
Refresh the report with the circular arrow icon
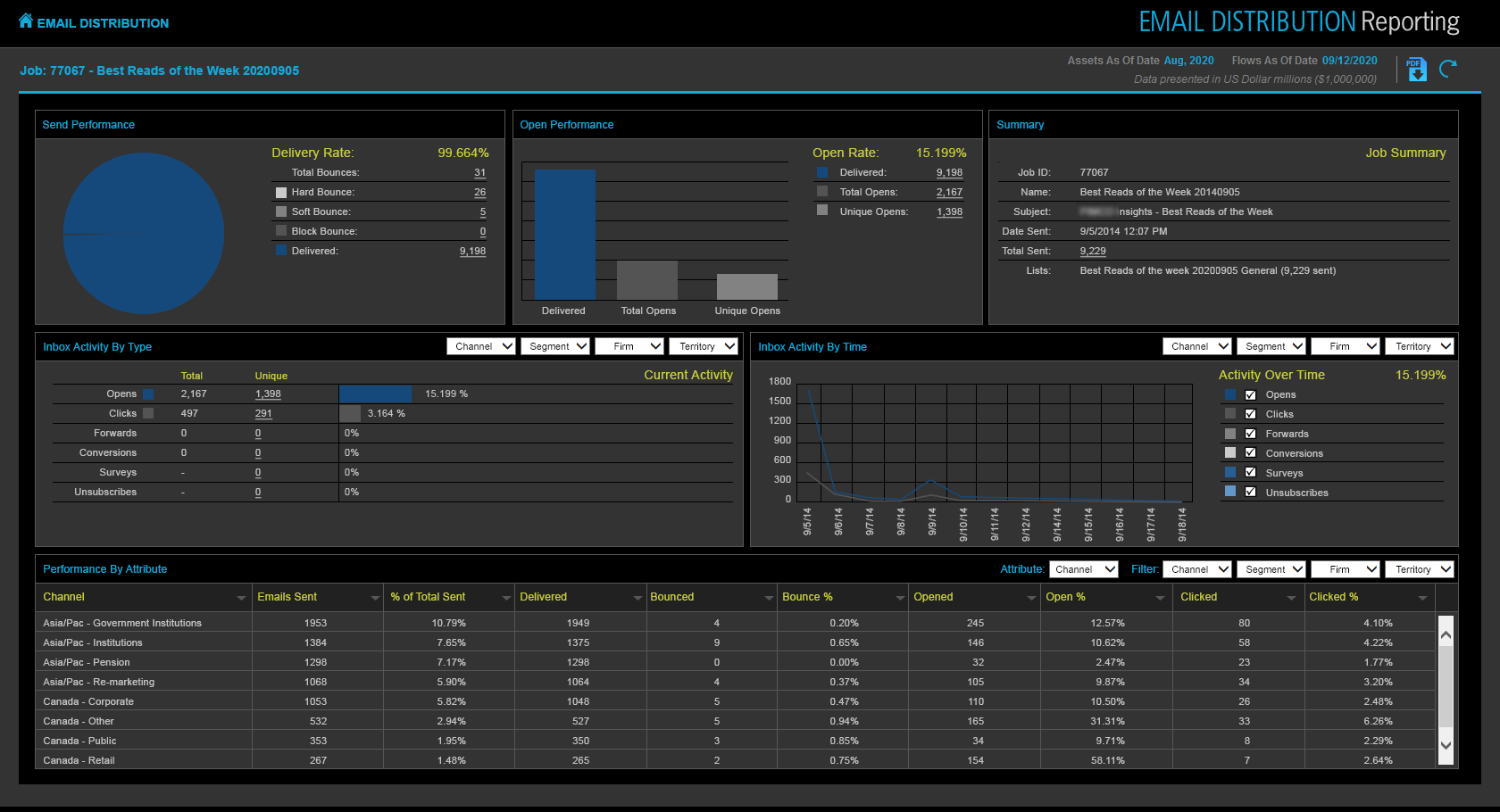pyautogui.click(x=1448, y=69)
